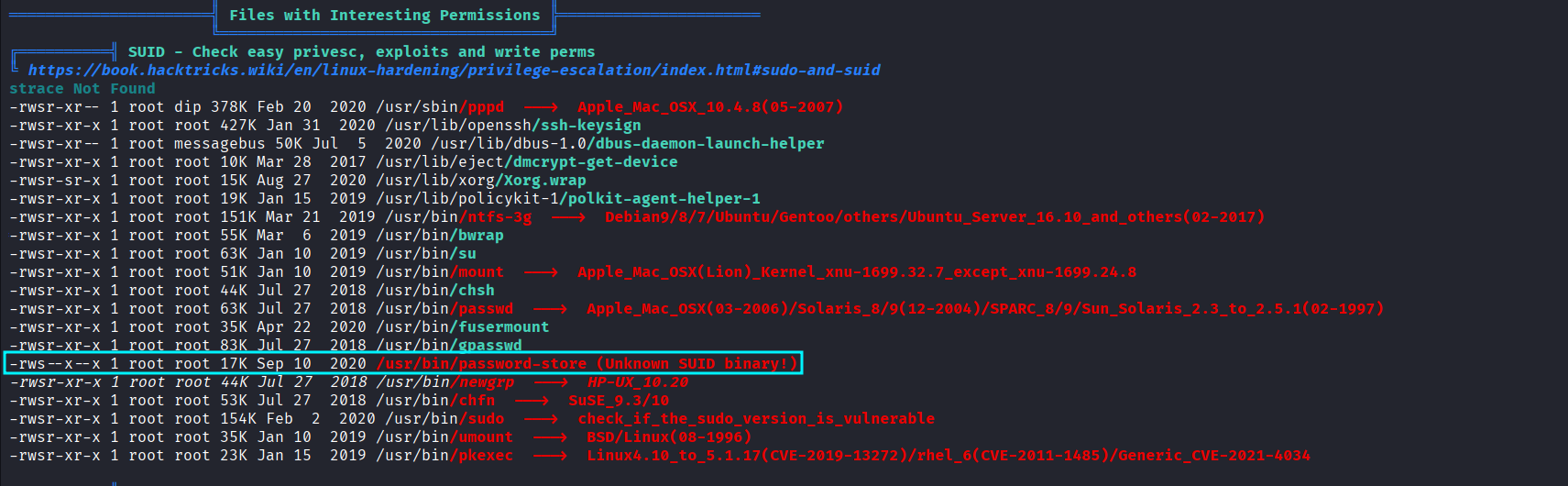The width and height of the screenshot is (1568, 486).
Task: Click the Unknown SUID binary warning text
Action: pos(697,364)
